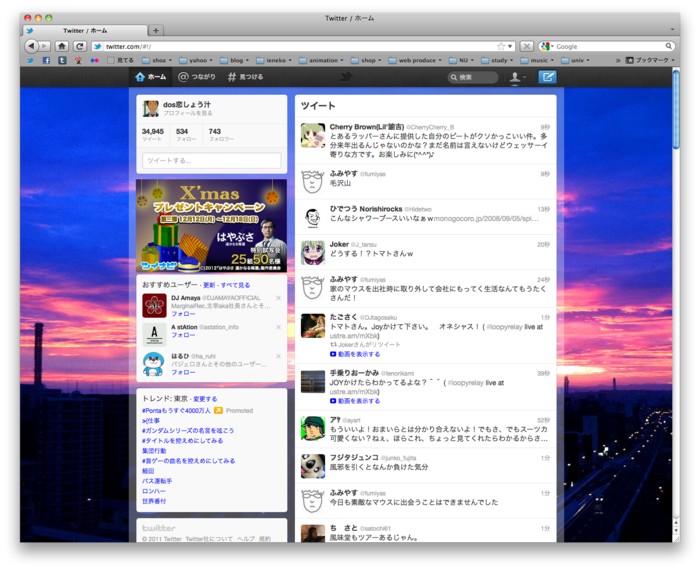Open the Facebook bookmark icon
The width and height of the screenshot is (700, 570).
[46, 60]
